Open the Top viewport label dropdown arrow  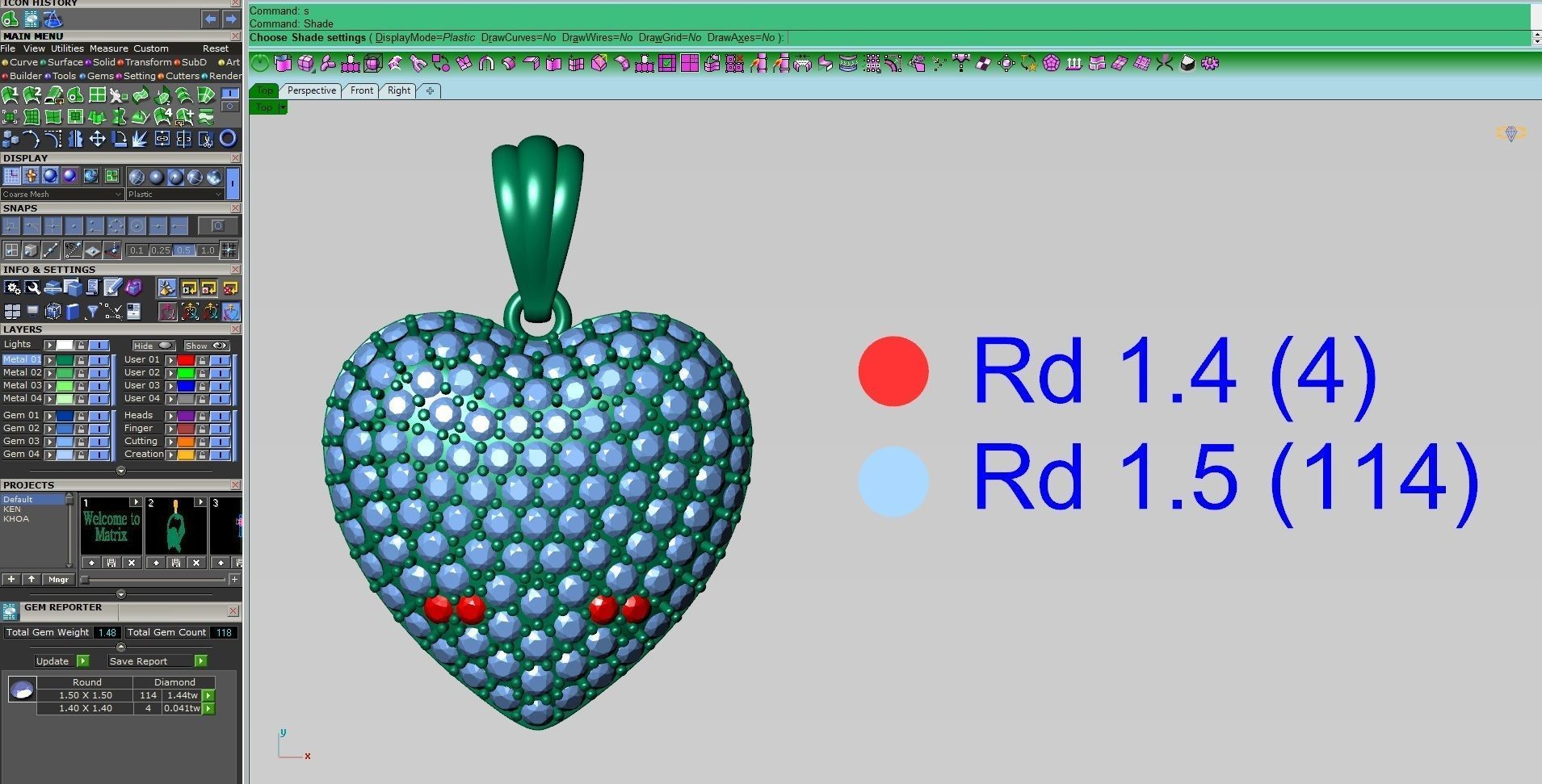pos(283,107)
